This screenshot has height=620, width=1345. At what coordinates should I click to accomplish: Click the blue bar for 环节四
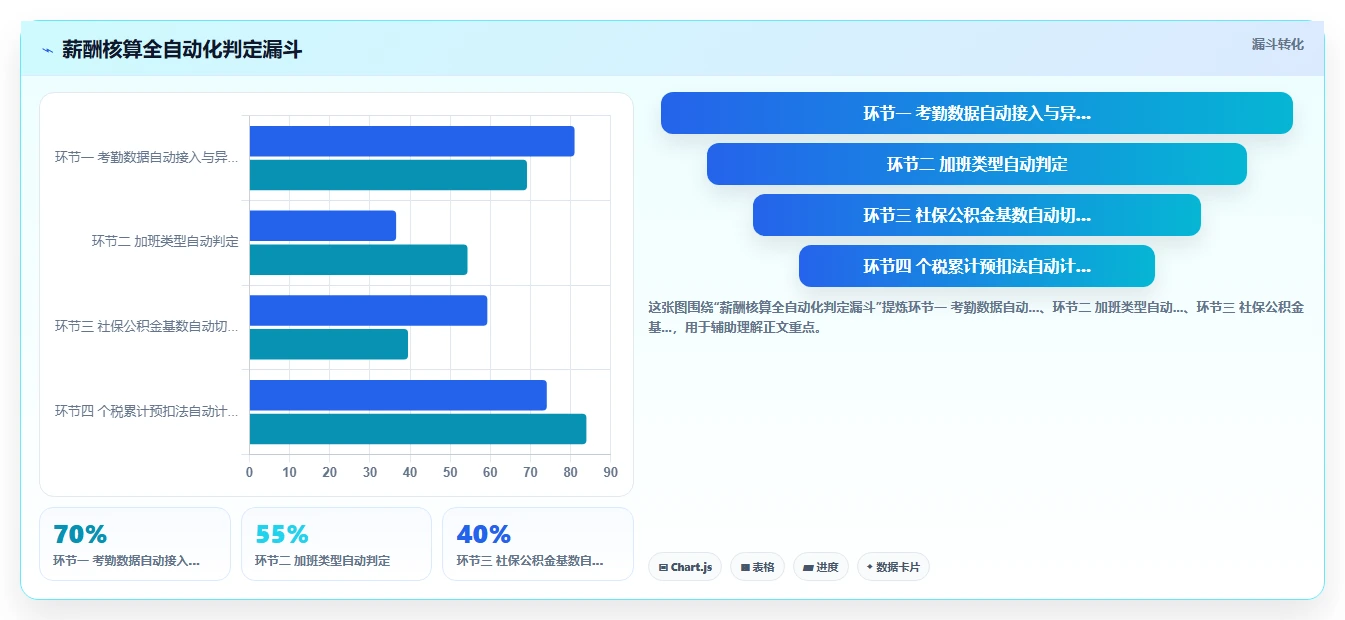(x=398, y=395)
